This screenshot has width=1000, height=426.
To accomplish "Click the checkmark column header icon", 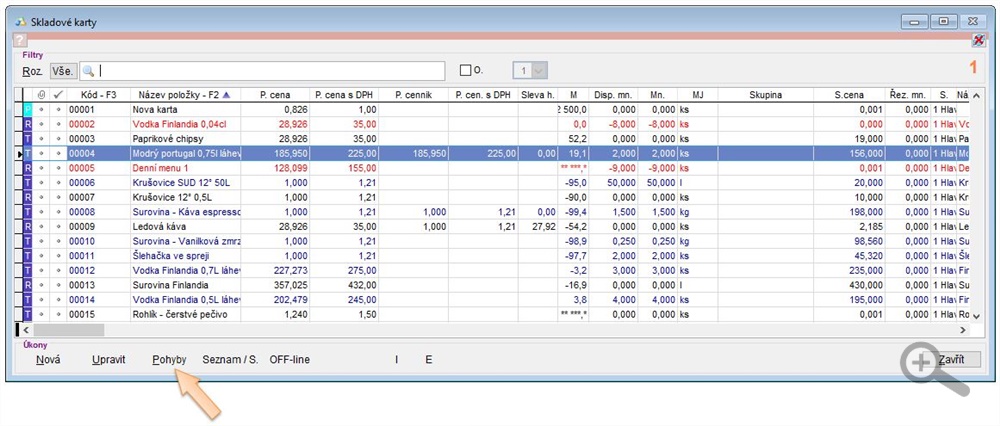I will pyautogui.click(x=58, y=95).
